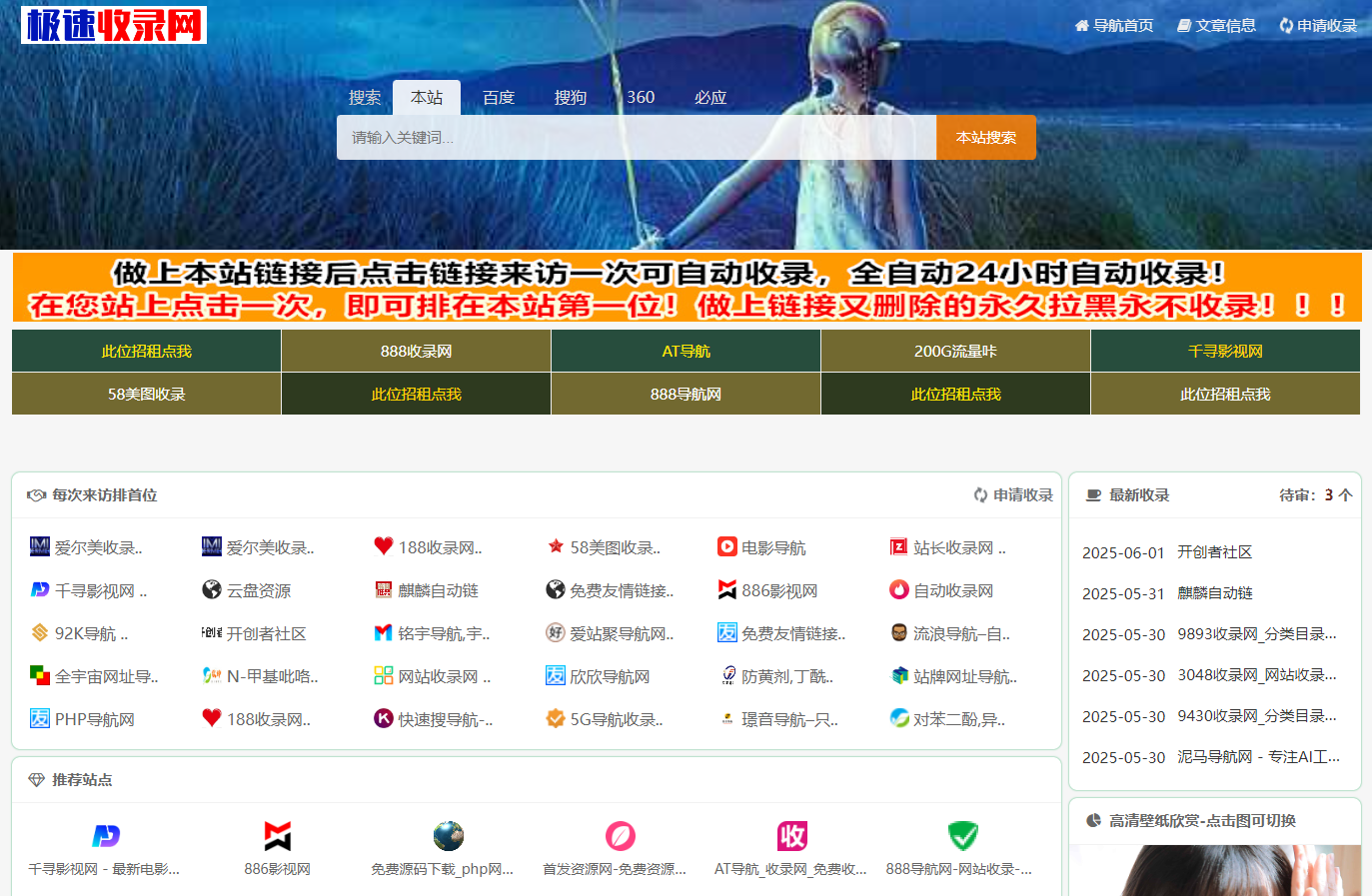Open the 极速收录网 site logo
The width and height of the screenshot is (1372, 896).
[114, 25]
